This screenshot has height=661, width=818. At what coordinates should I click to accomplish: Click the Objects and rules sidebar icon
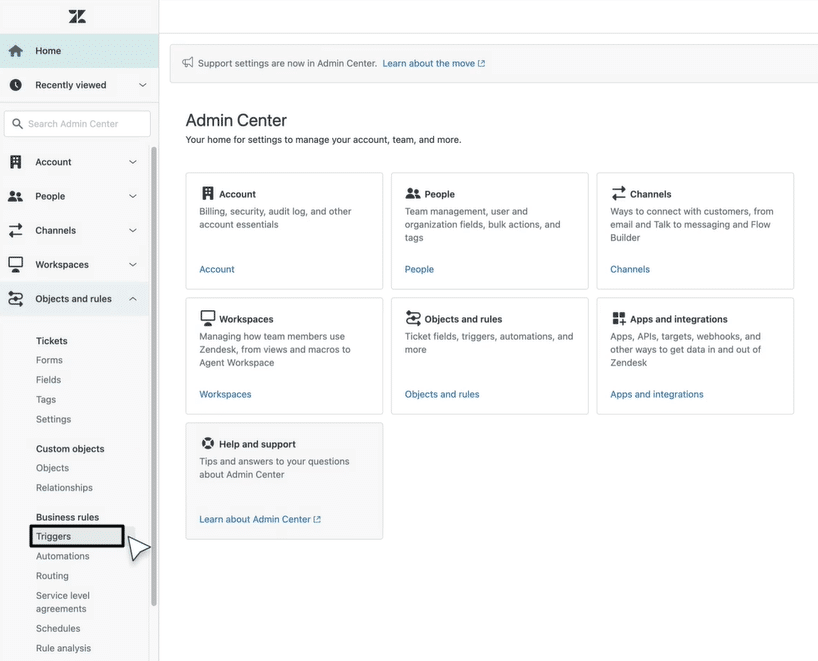click(x=16, y=299)
